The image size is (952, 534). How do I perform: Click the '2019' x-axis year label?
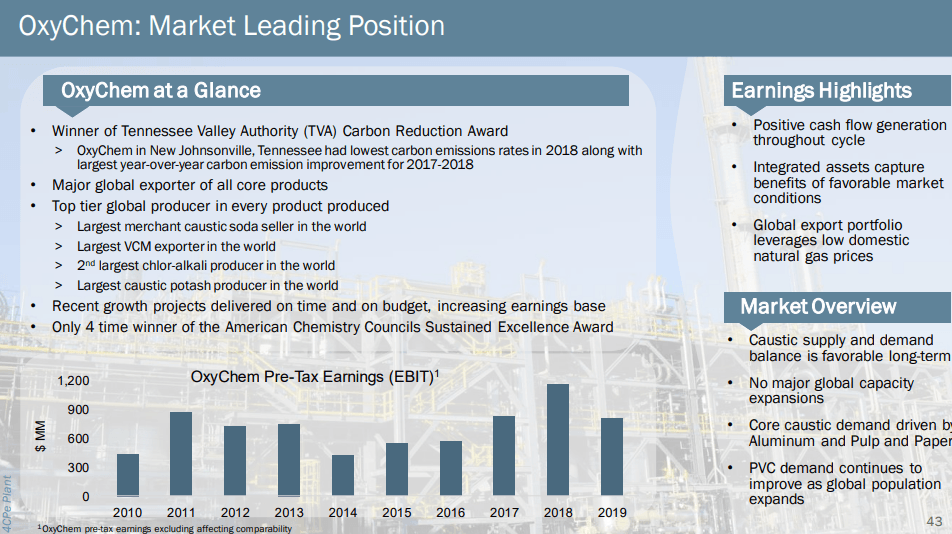[x=612, y=513]
